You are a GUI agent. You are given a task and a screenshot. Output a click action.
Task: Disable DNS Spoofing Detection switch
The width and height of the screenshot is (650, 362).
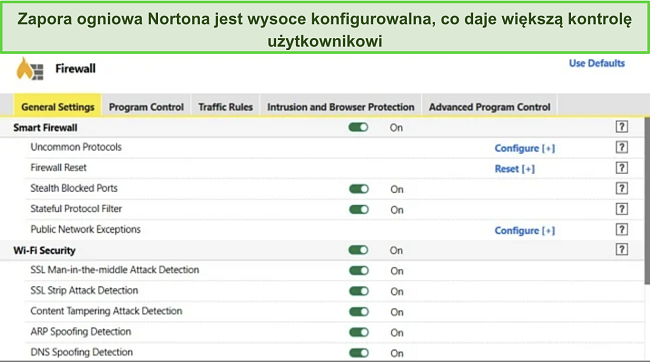point(359,353)
